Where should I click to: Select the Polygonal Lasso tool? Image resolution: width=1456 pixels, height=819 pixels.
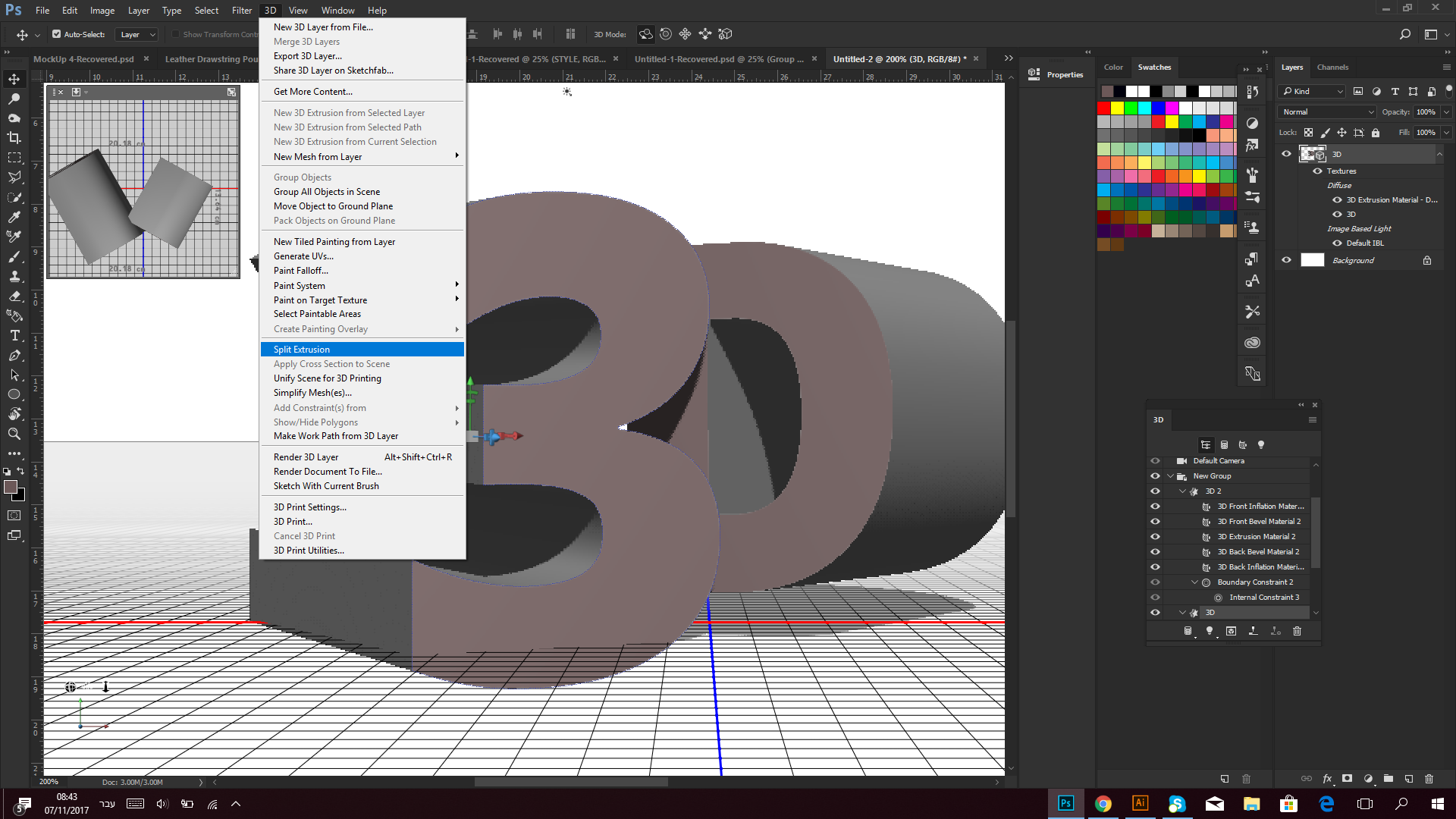(14, 177)
